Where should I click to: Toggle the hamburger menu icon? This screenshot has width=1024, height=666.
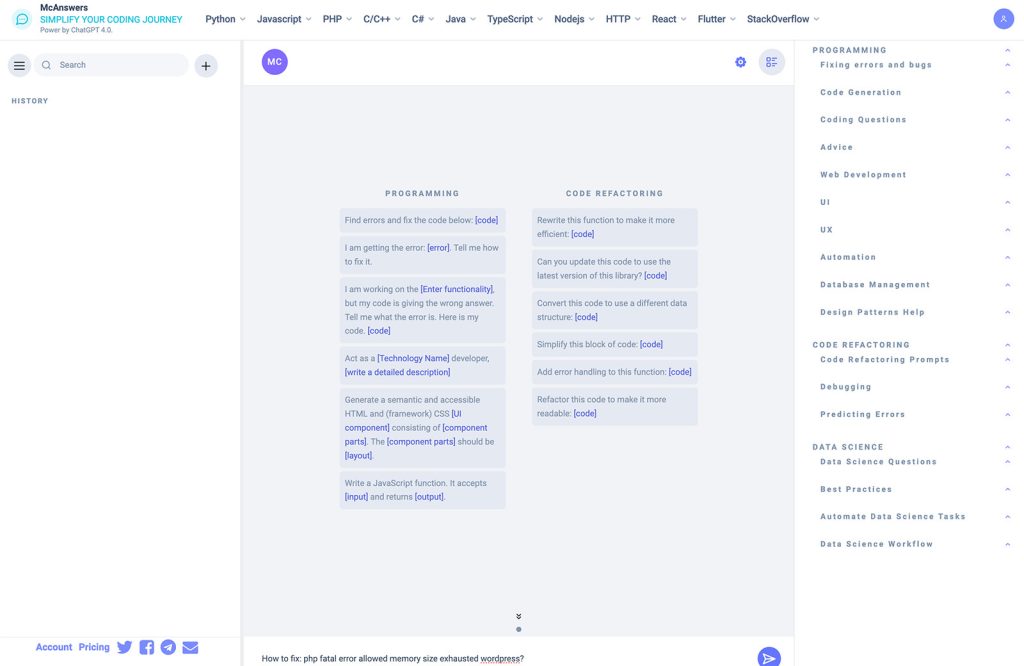(20, 65)
